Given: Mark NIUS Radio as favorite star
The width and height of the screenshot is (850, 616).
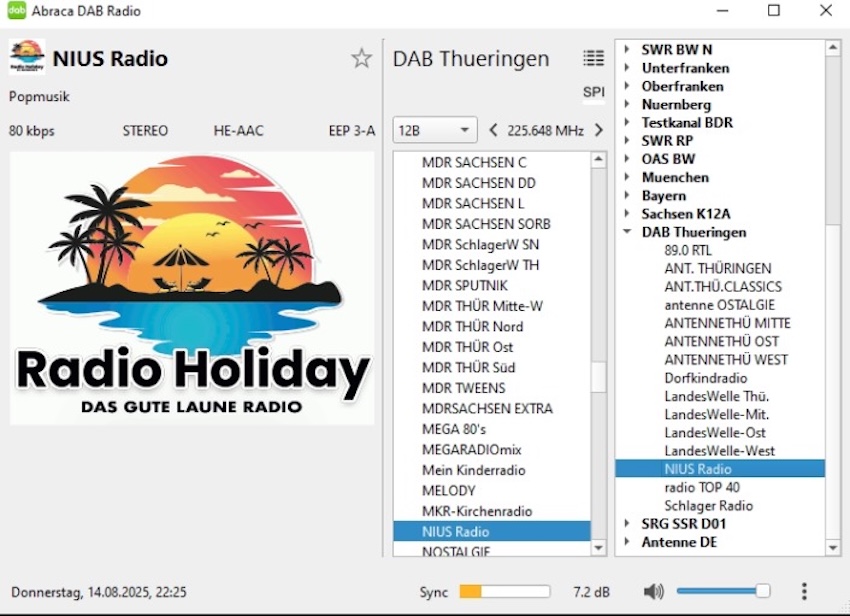Looking at the screenshot, I should (362, 58).
